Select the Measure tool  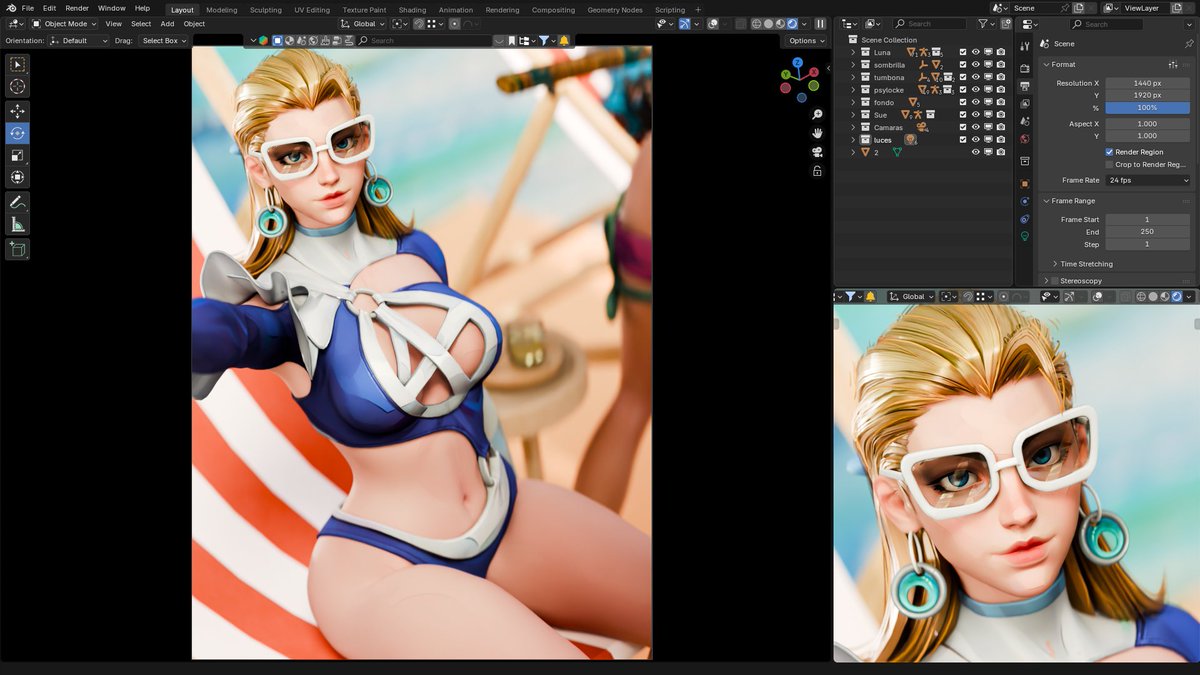pos(18,224)
